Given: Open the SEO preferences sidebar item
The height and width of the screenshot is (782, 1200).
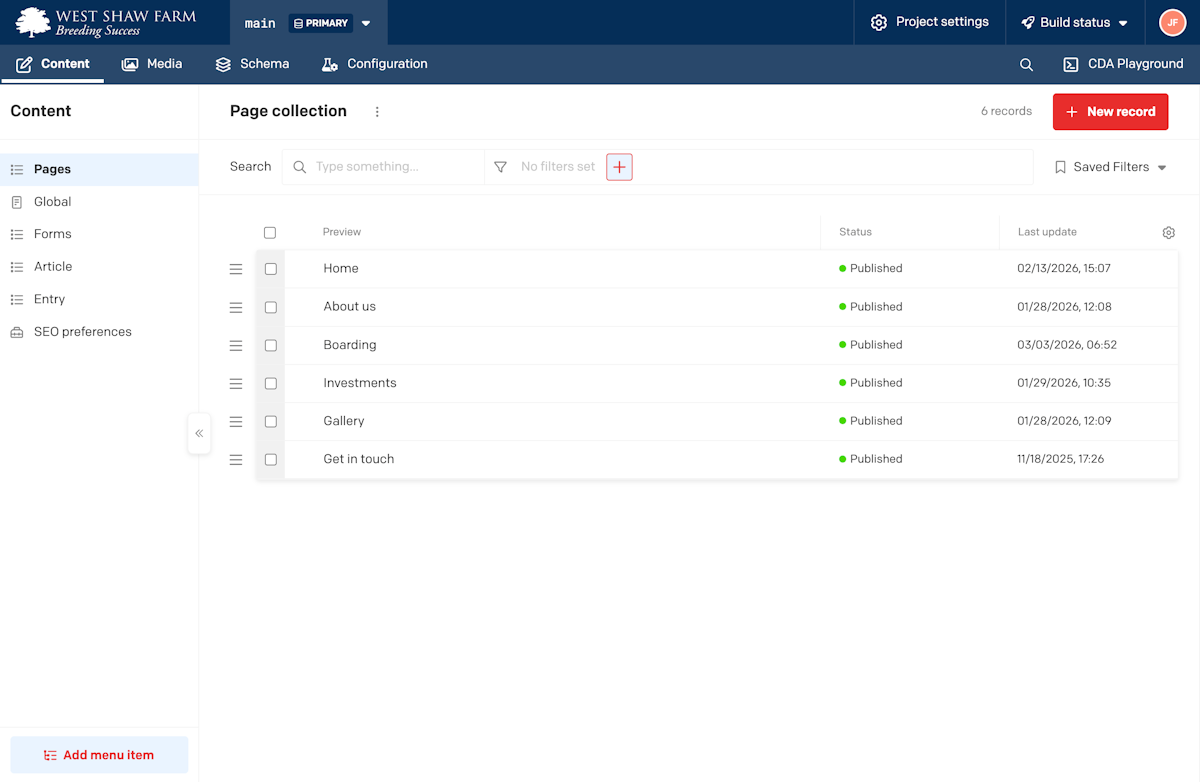Looking at the screenshot, I should coord(82,332).
